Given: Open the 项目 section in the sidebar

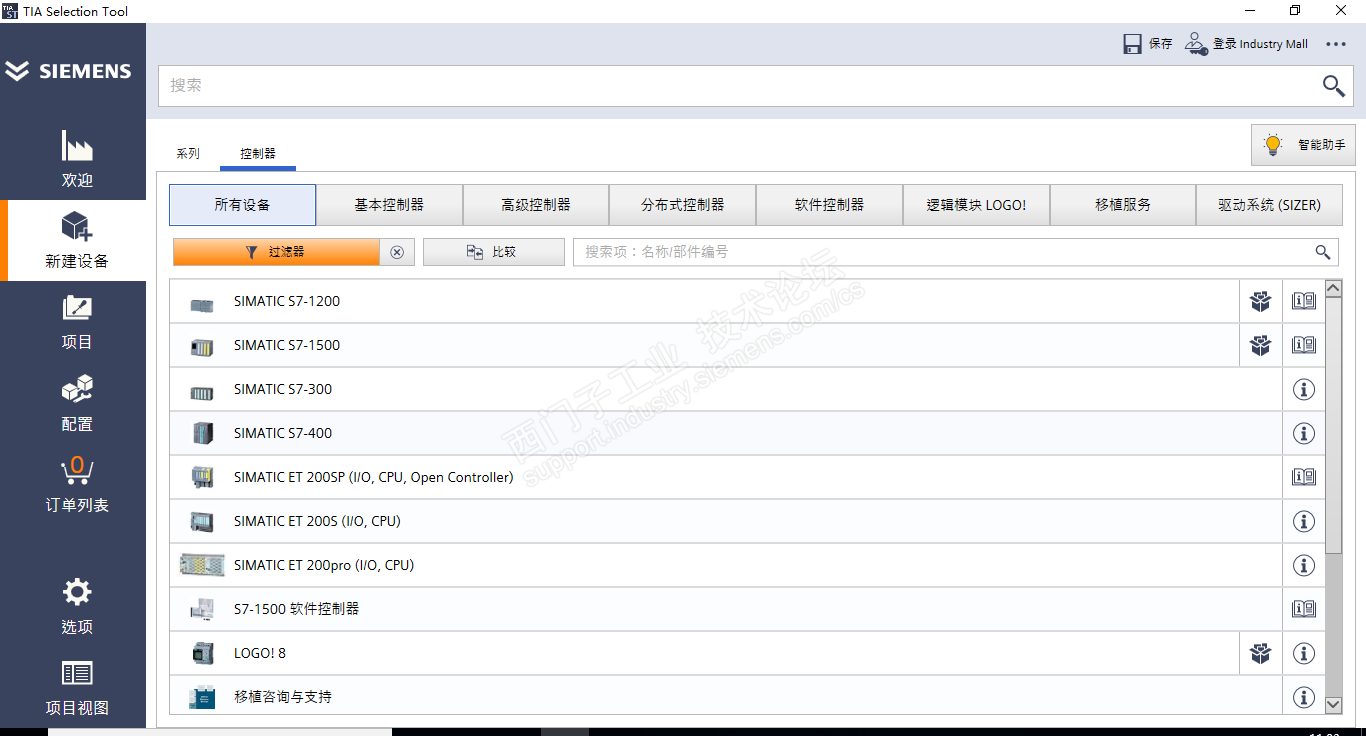Looking at the screenshot, I should pos(77,322).
